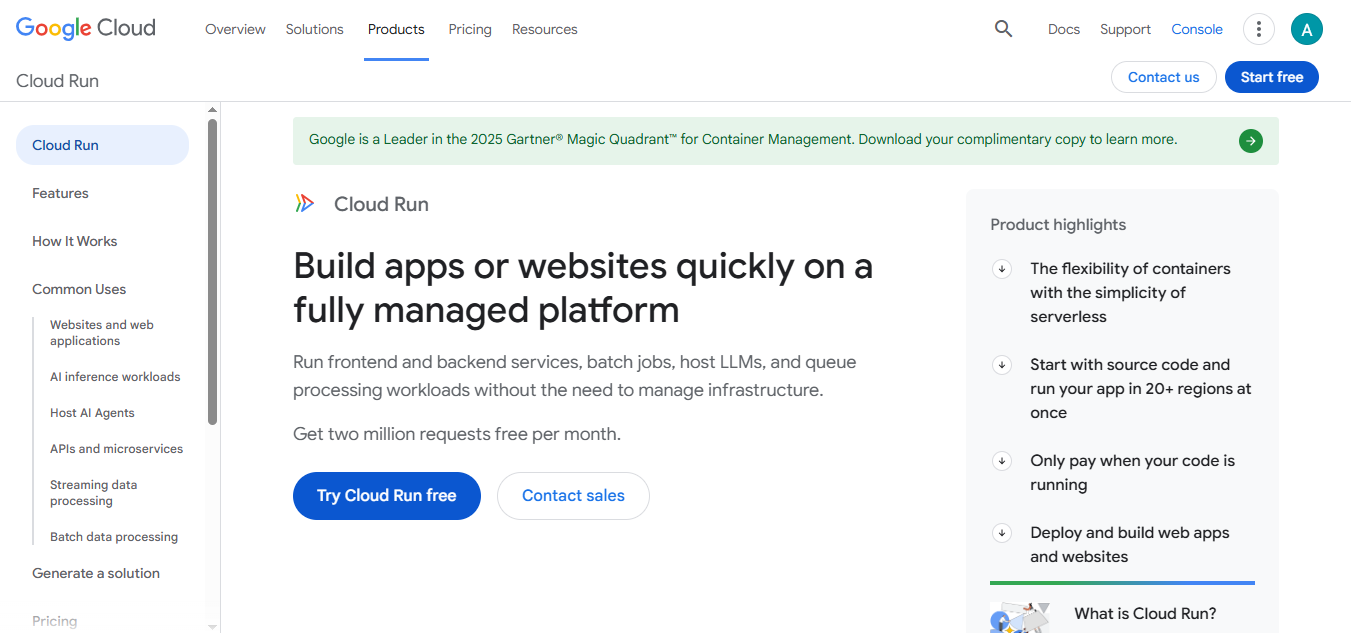
Task: Select How It Works in sidebar
Action: (74, 241)
